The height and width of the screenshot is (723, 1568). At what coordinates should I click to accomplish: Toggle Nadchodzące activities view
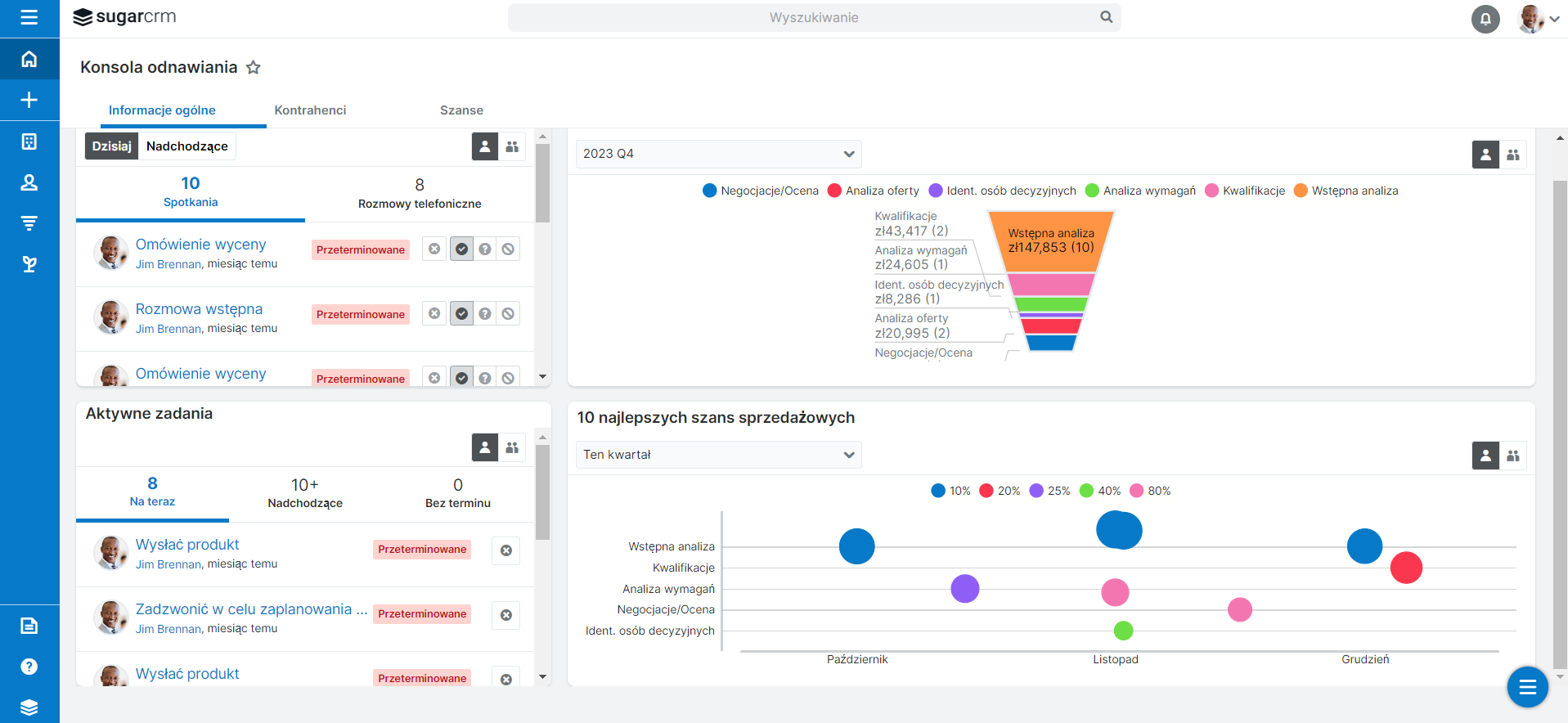186,146
